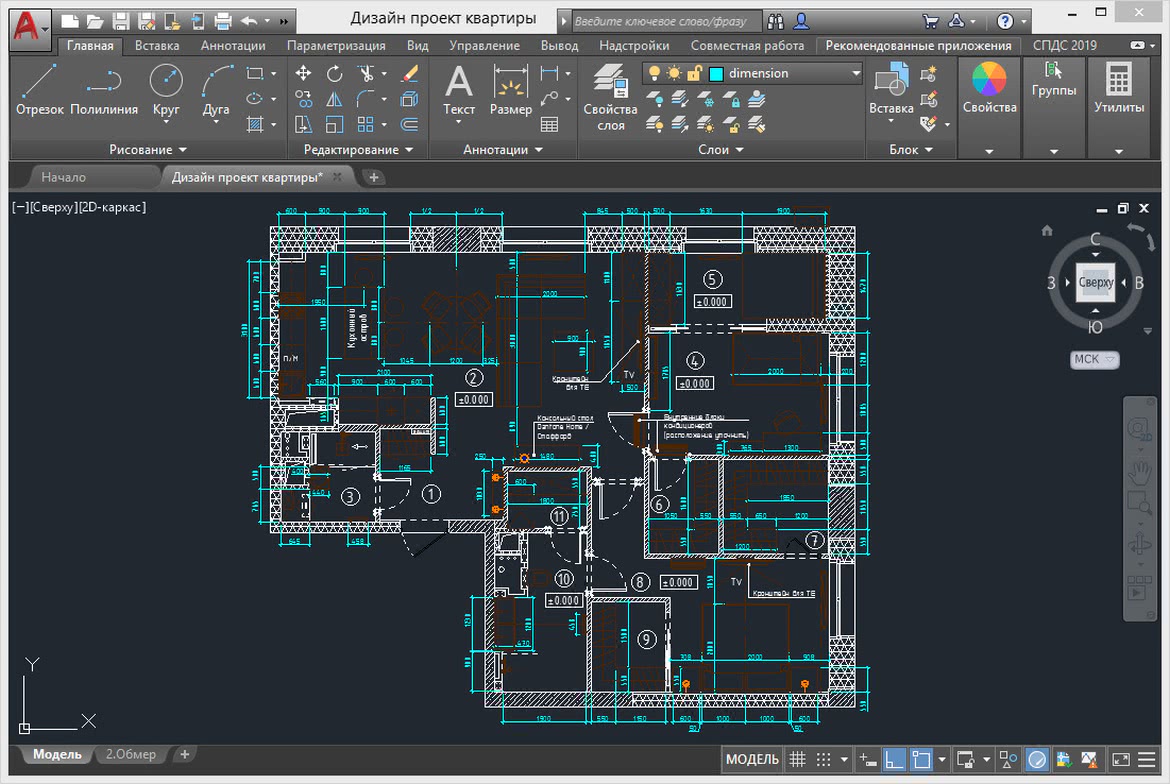Open the МСК coordinate system dropdown

tap(1095, 359)
